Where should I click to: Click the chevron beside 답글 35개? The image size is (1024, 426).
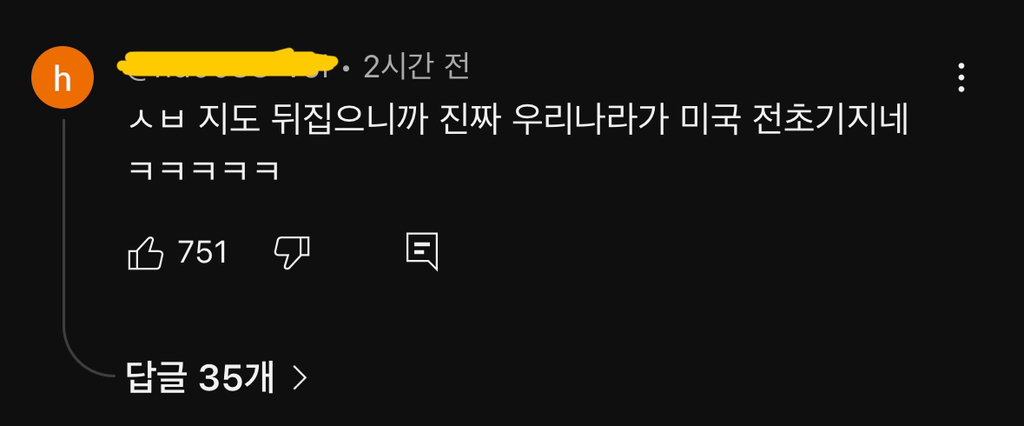(x=299, y=378)
